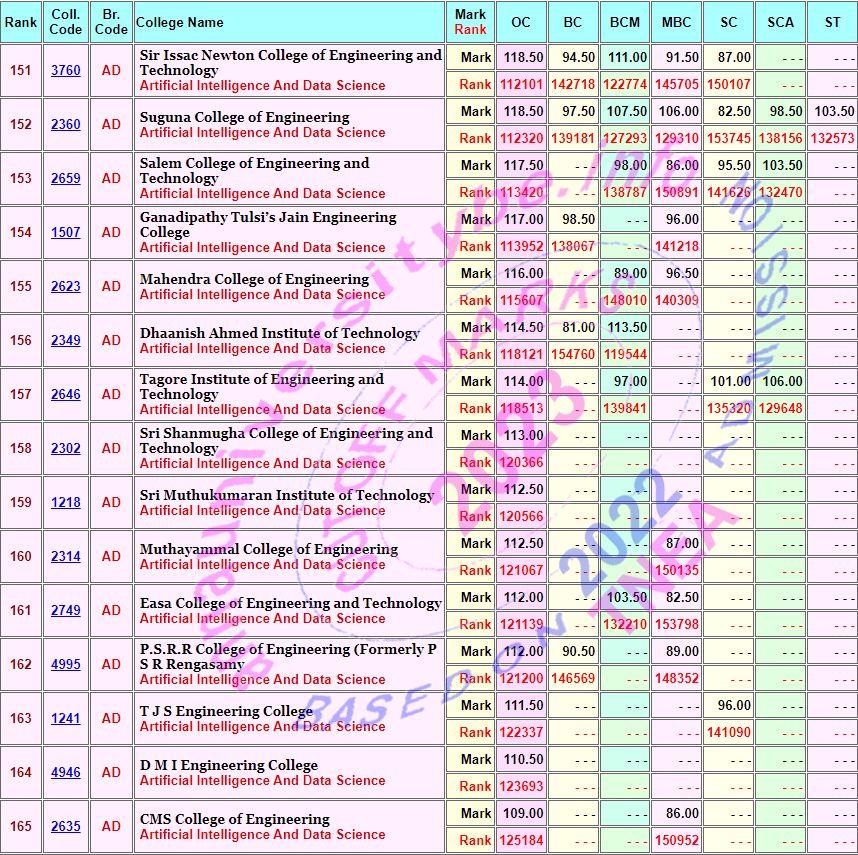Open link 2349 for Dhaanish Ahmed Institute
This screenshot has height=855, width=858.
(65, 340)
